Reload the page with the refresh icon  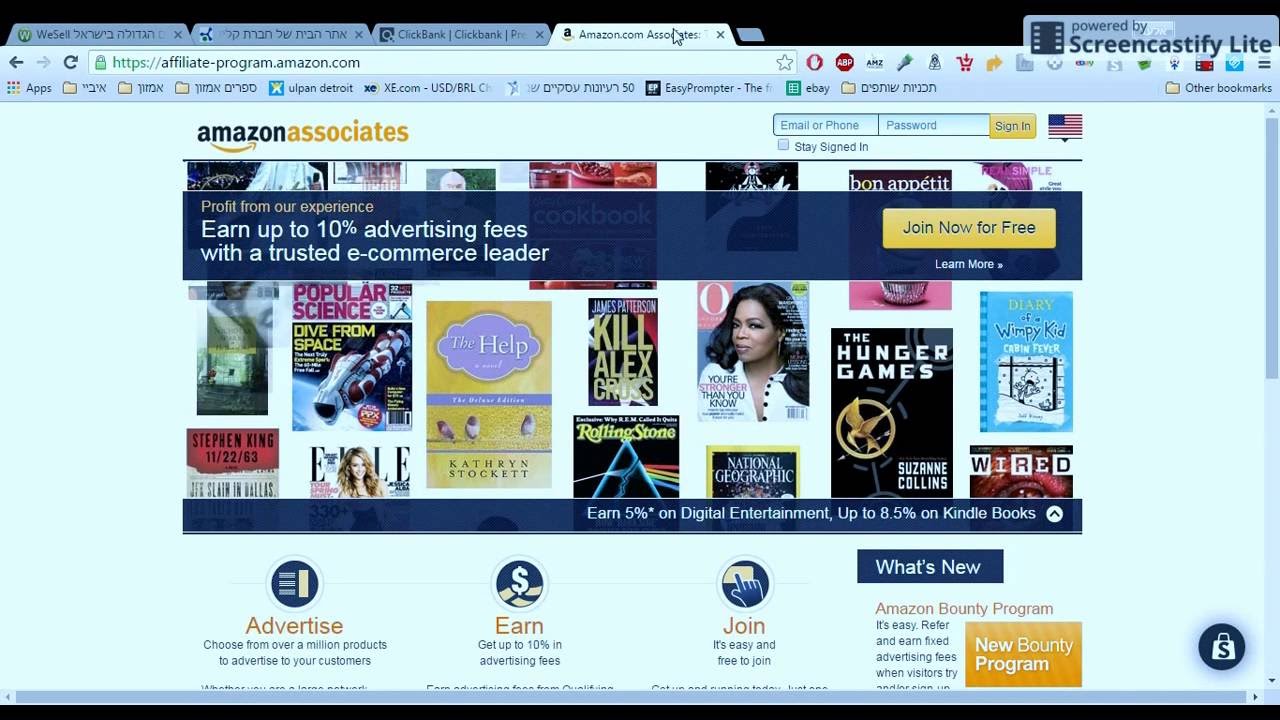70,62
